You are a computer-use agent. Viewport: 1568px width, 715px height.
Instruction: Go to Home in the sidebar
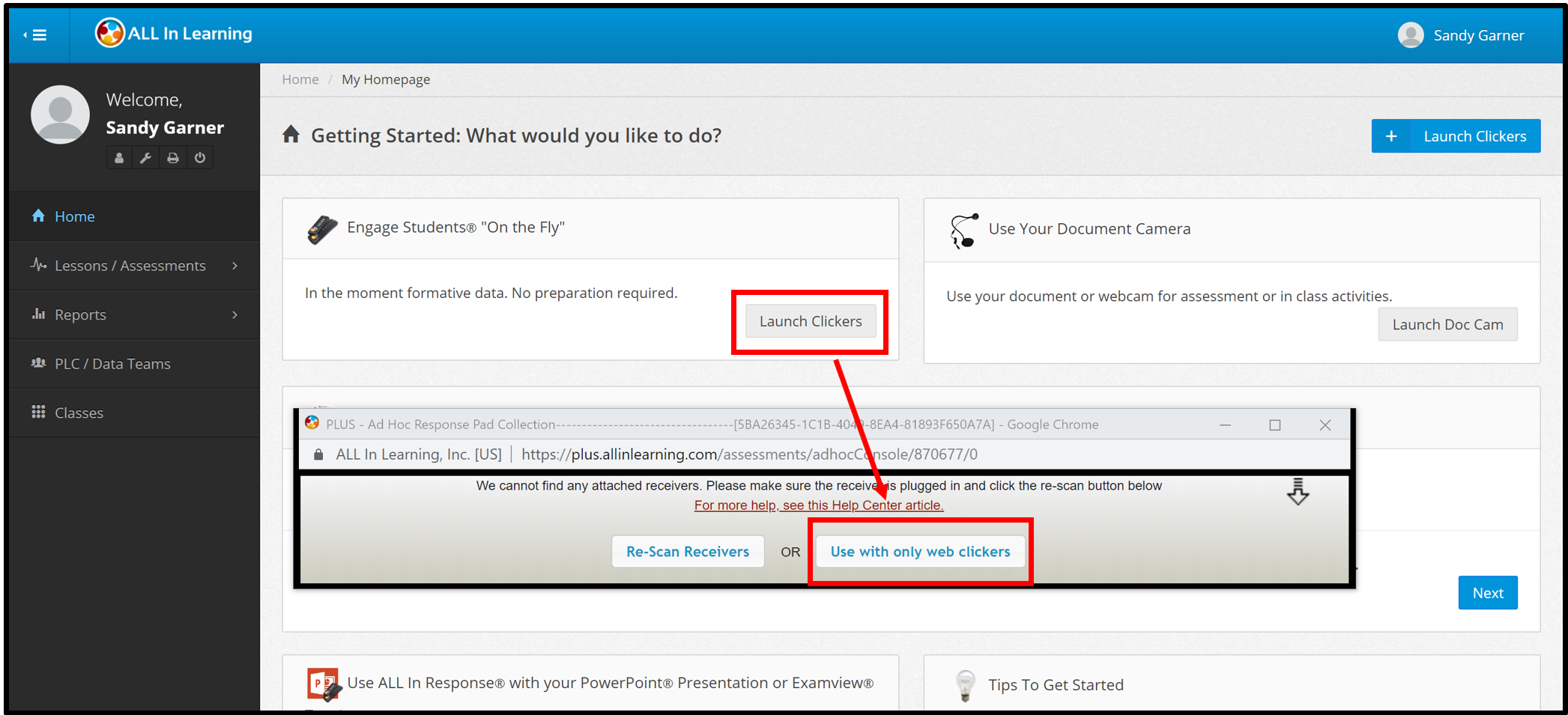pos(74,216)
